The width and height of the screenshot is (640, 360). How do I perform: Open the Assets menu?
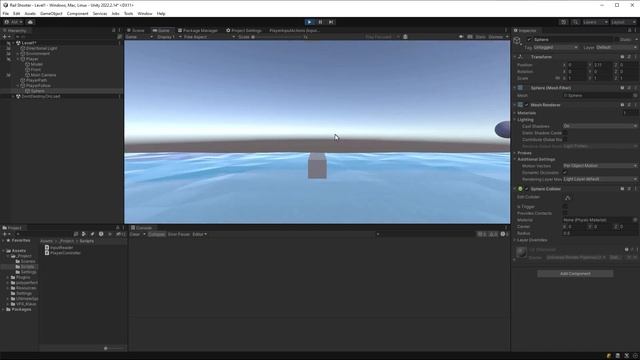(30, 13)
